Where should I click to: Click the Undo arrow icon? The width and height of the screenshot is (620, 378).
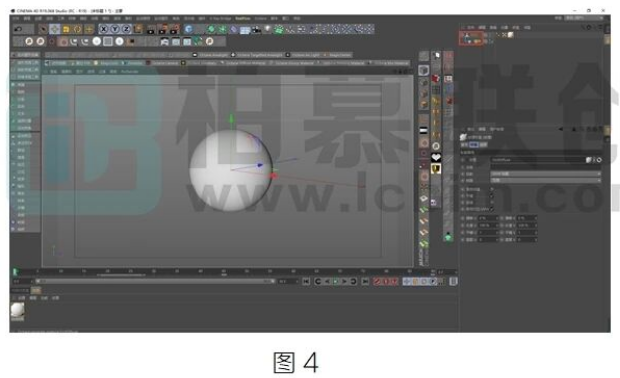point(18,29)
